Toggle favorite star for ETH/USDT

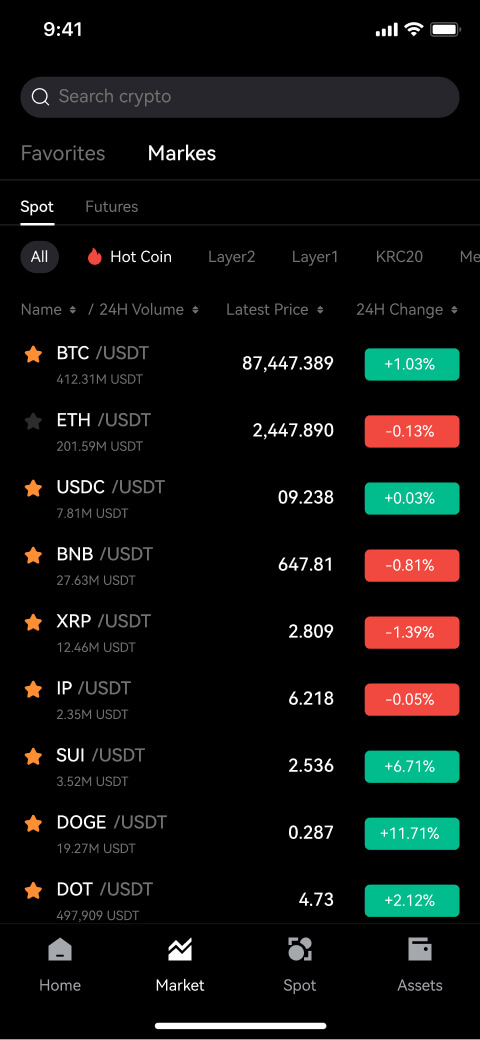point(33,421)
